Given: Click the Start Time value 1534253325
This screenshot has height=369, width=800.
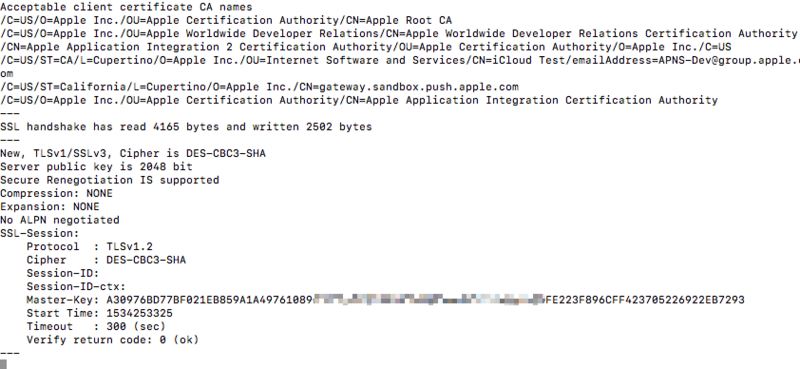Looking at the screenshot, I should click(x=139, y=313).
